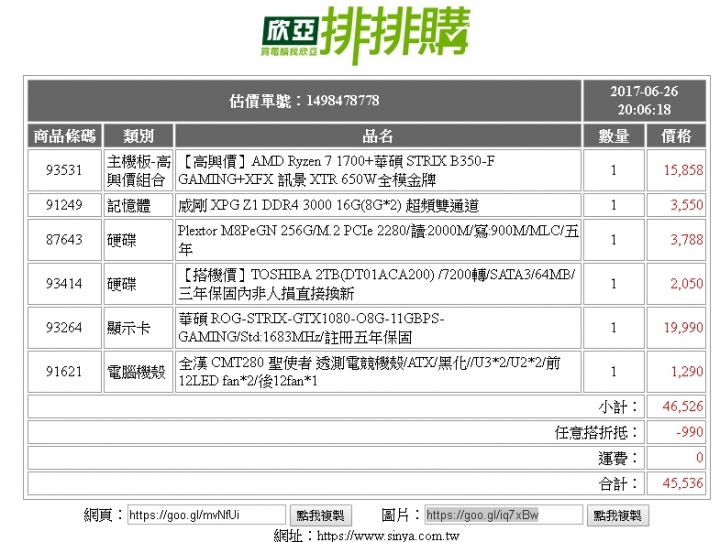The image size is (720, 542).
Task: Click barcode 93531
Action: click(64, 170)
